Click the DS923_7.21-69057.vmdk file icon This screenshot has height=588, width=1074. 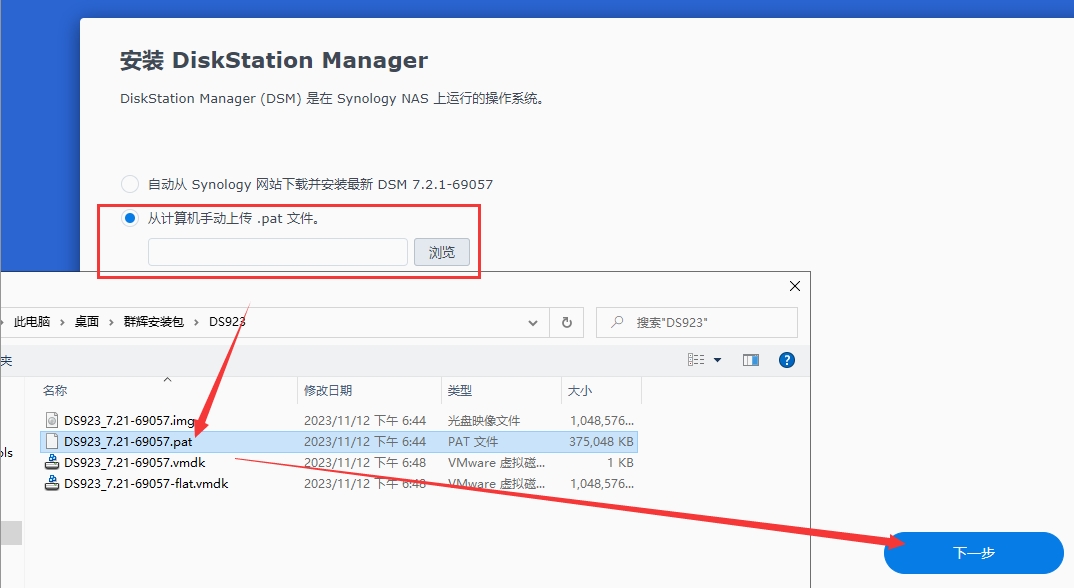53,463
